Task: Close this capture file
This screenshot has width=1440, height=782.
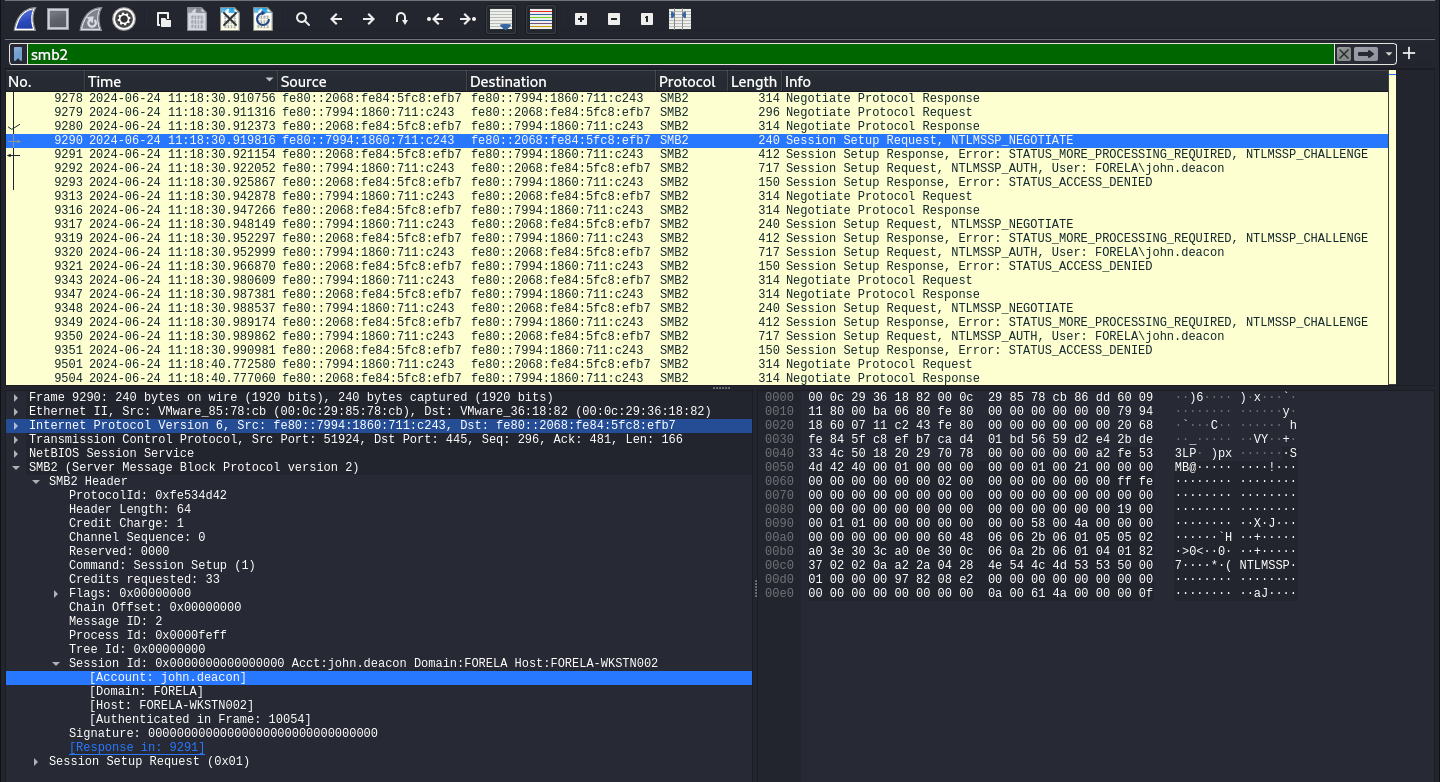Action: pyautogui.click(x=230, y=18)
